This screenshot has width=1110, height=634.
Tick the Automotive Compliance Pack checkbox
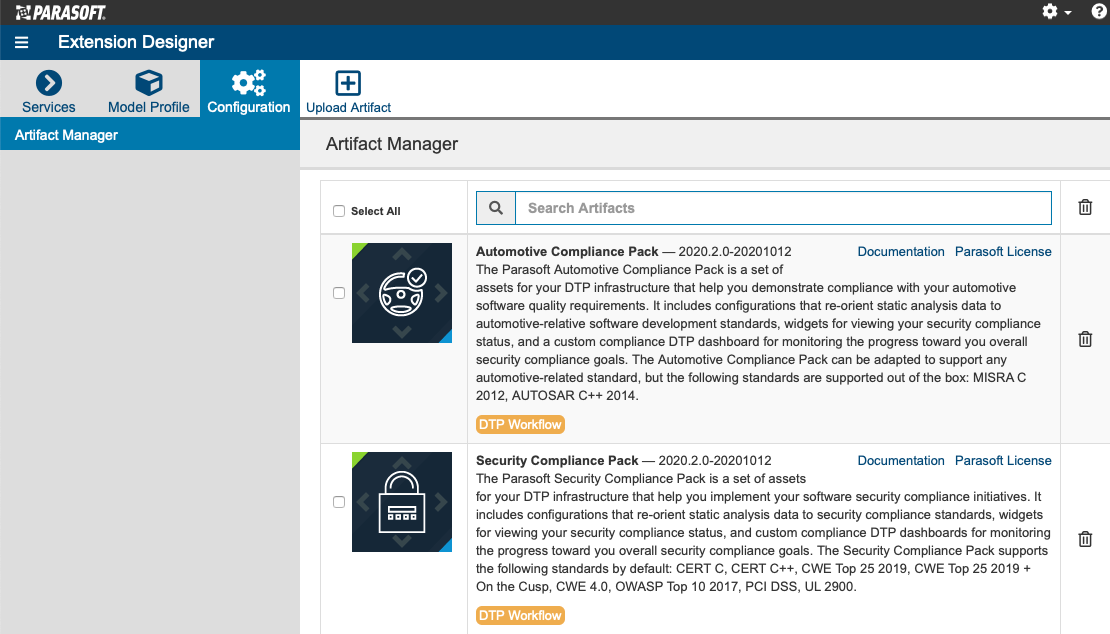[339, 293]
